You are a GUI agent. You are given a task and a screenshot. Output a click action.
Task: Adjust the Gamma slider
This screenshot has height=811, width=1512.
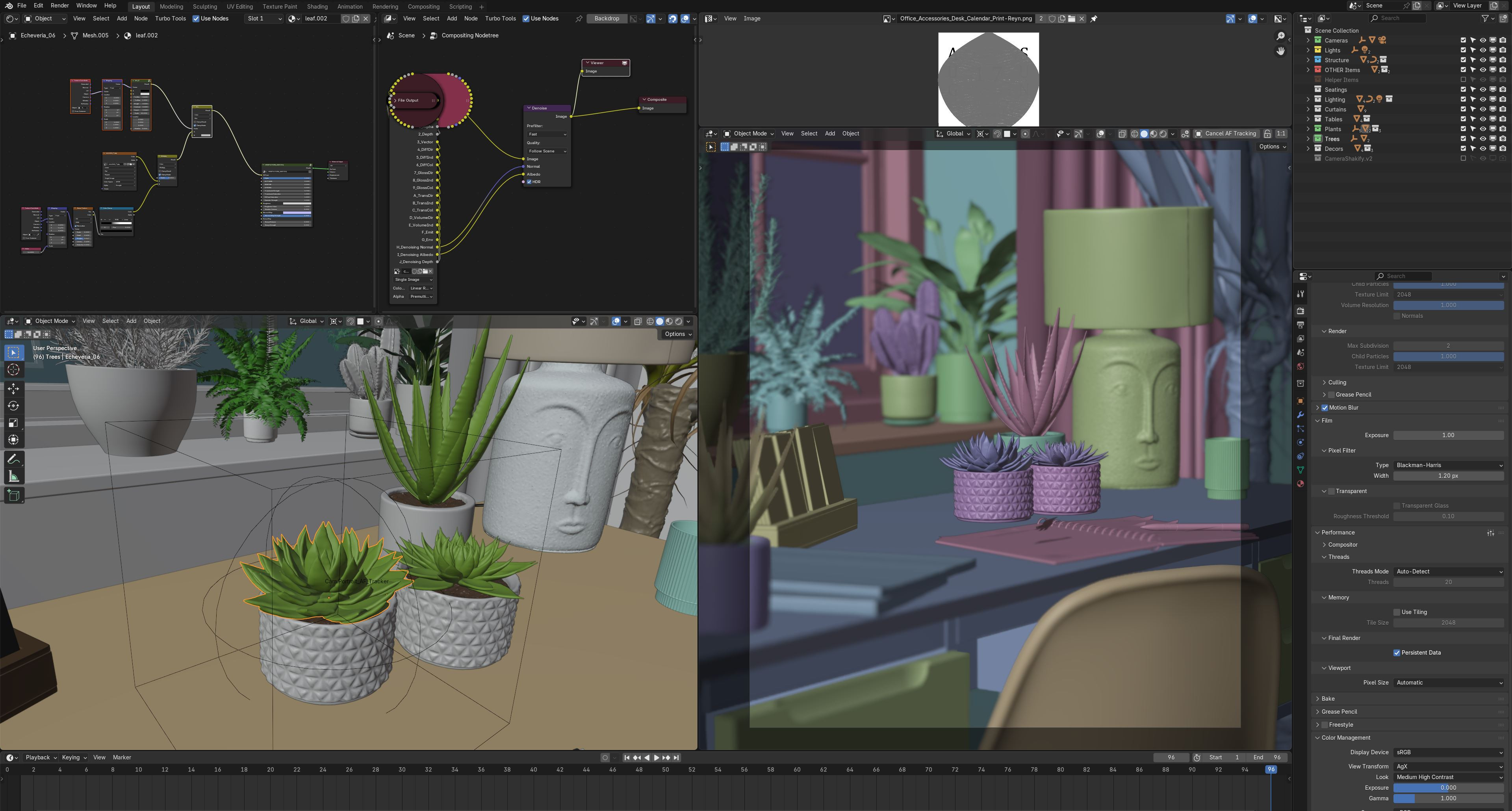click(1448, 799)
